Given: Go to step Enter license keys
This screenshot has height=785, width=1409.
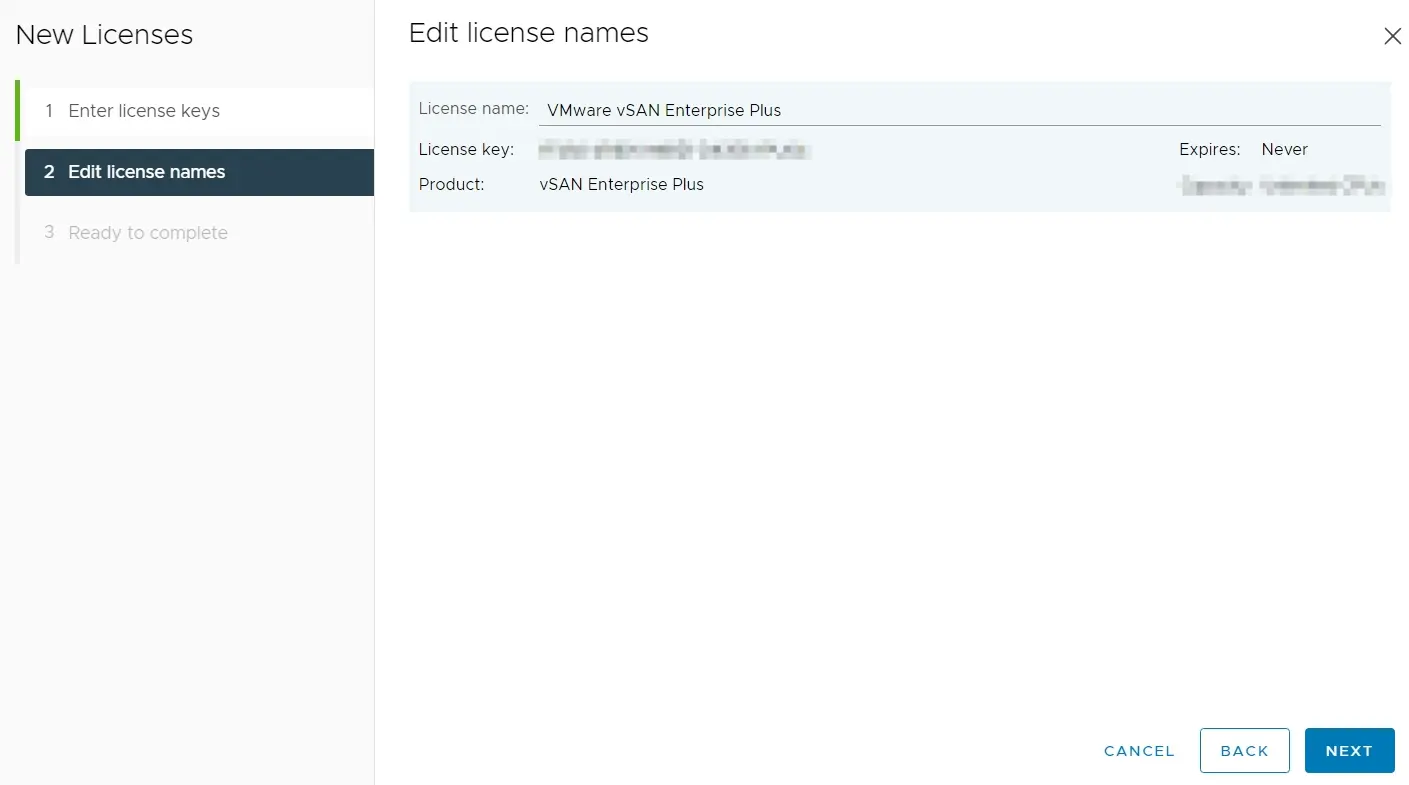Looking at the screenshot, I should pos(144,111).
